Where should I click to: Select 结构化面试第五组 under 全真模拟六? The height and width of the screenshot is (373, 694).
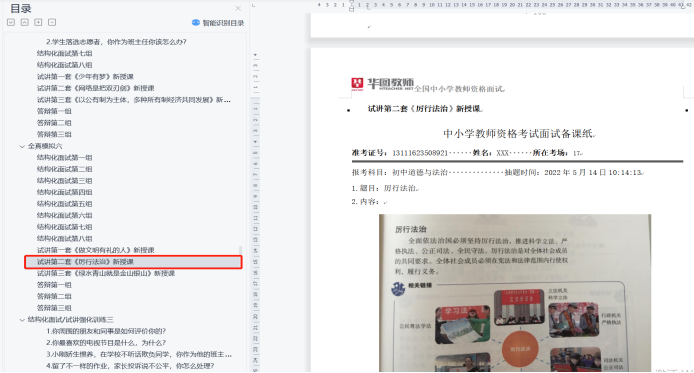point(65,204)
